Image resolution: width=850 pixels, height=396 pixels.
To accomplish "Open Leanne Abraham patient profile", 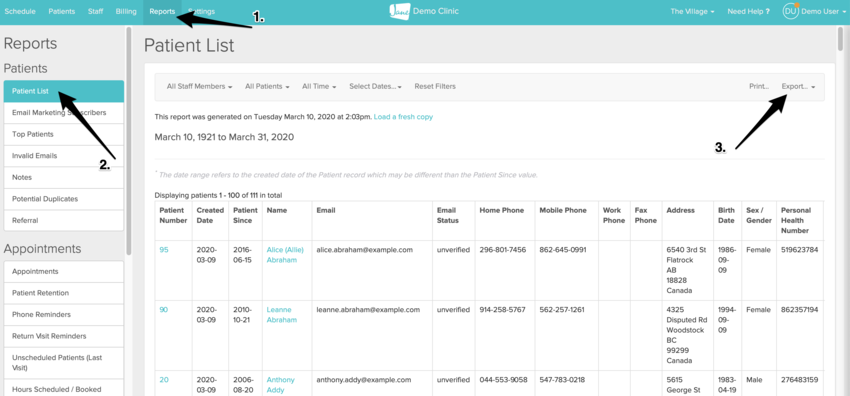I will 282,314.
